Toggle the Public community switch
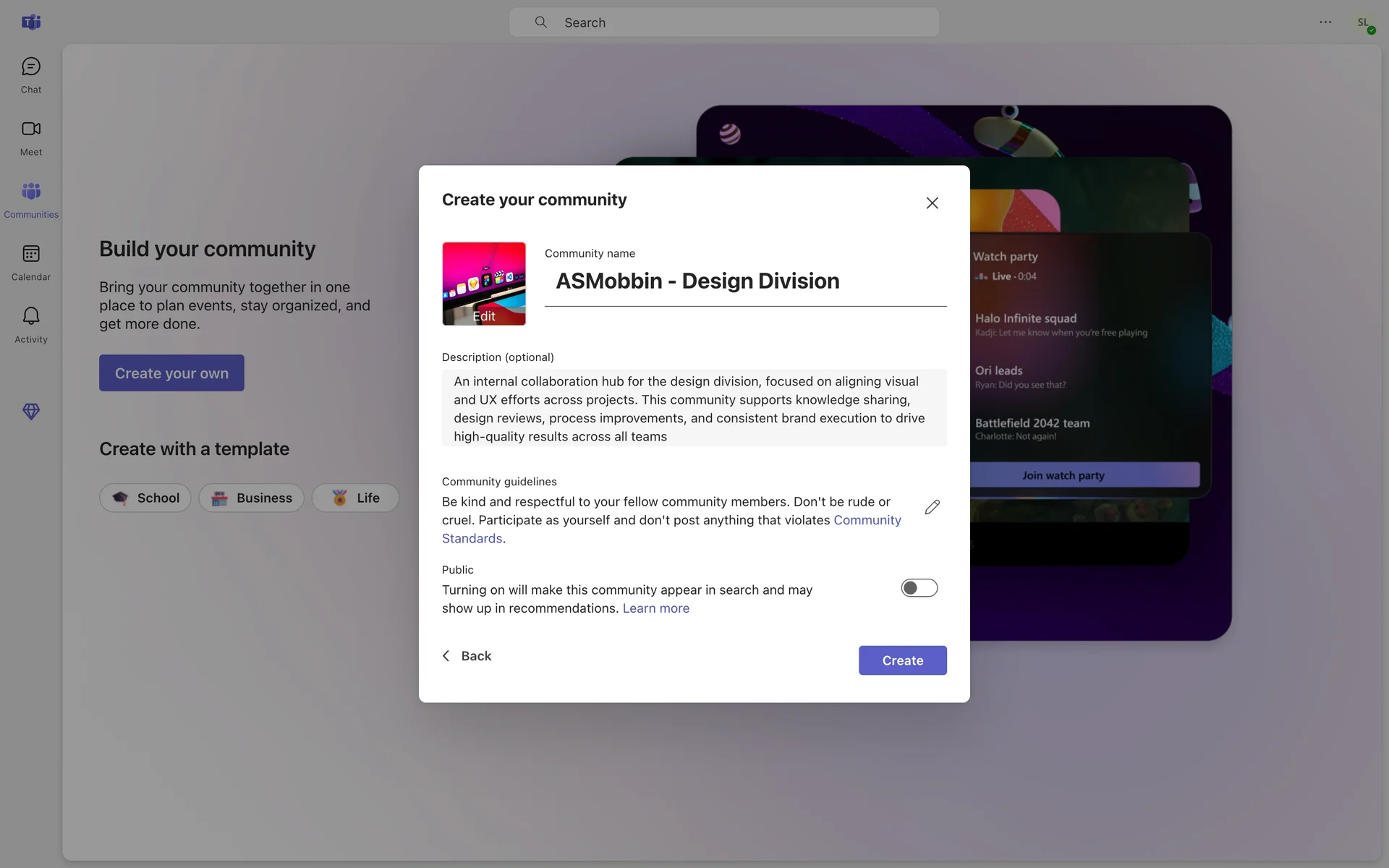1389x868 pixels. (x=919, y=588)
